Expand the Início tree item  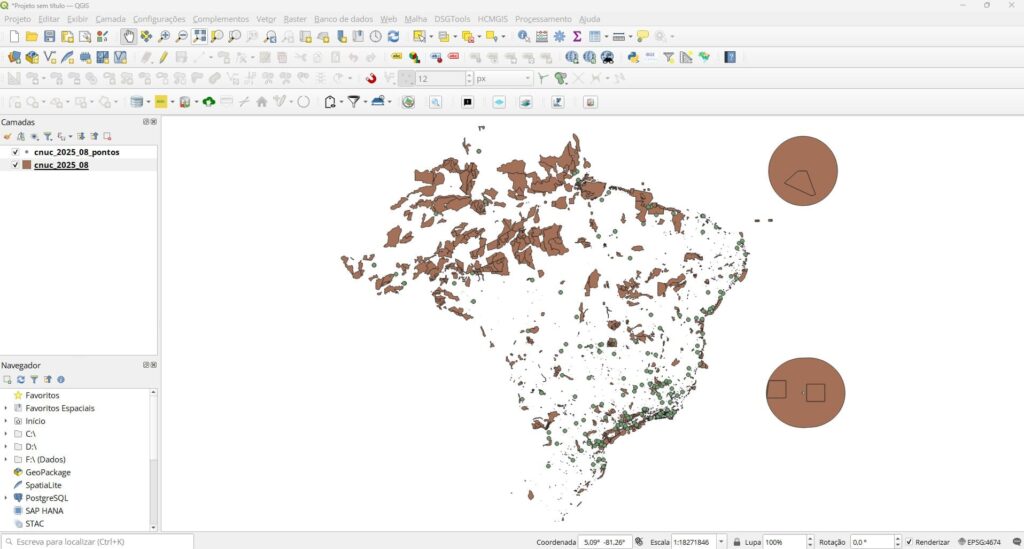[x=6, y=421]
